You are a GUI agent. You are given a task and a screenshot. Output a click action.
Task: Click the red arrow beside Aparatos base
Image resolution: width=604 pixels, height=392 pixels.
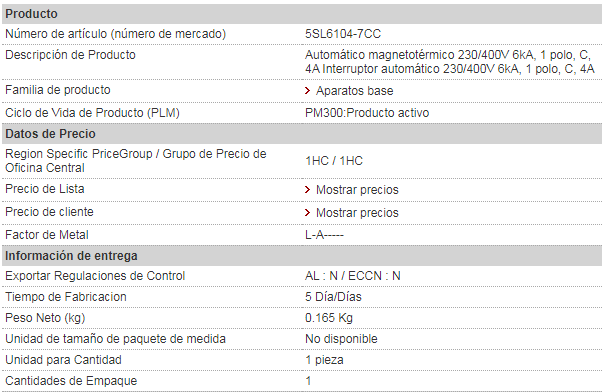[x=307, y=90]
